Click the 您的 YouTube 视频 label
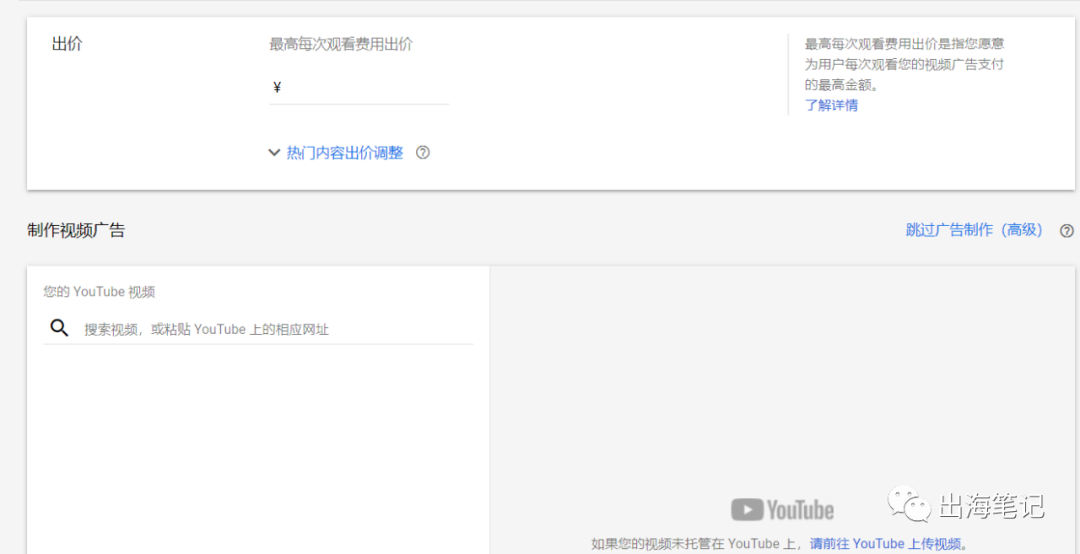The image size is (1080, 554). click(x=99, y=291)
